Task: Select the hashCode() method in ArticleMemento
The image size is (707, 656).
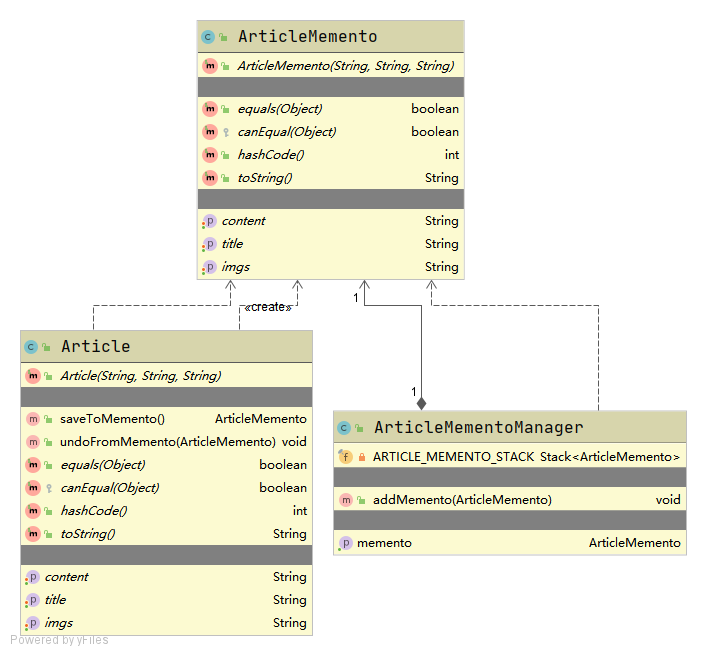Action: [270, 155]
